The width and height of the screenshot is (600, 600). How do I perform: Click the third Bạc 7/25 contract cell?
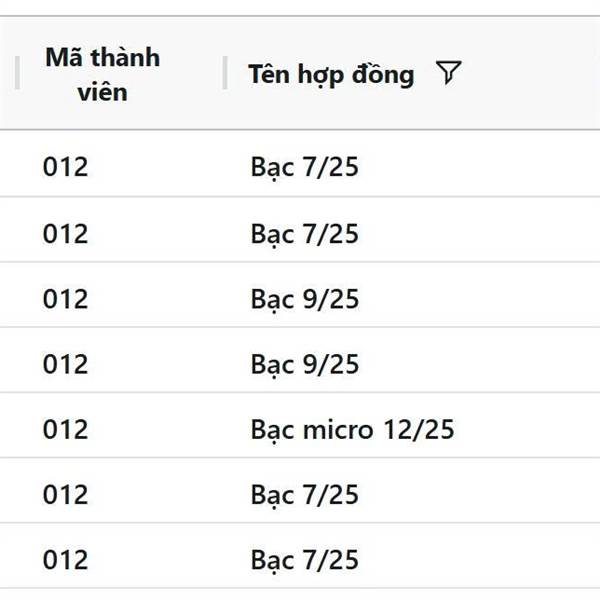[305, 495]
